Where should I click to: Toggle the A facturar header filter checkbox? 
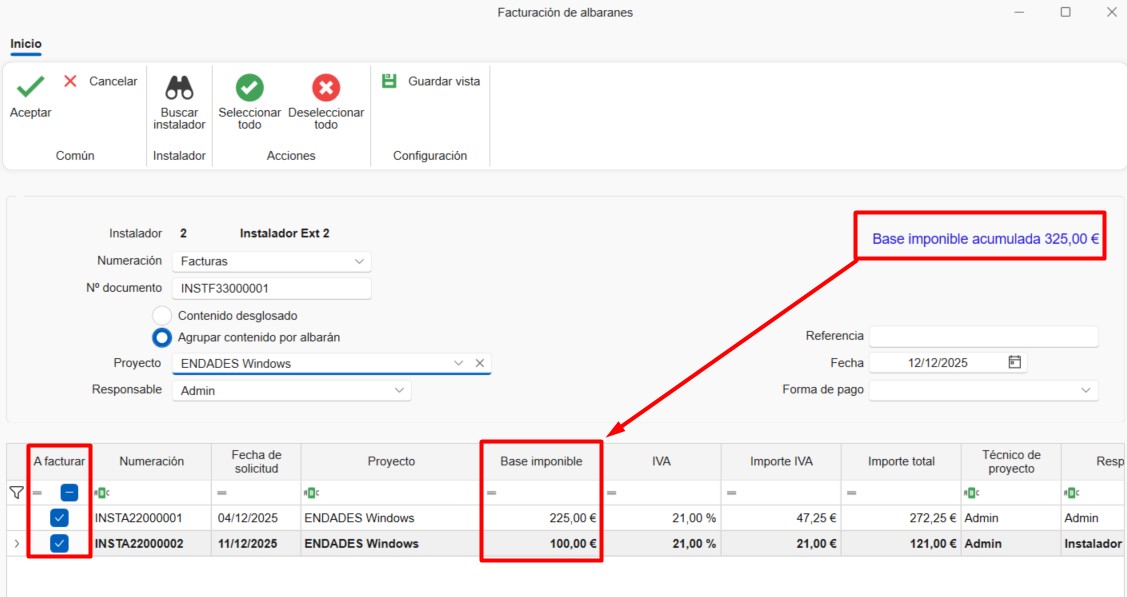[69, 492]
